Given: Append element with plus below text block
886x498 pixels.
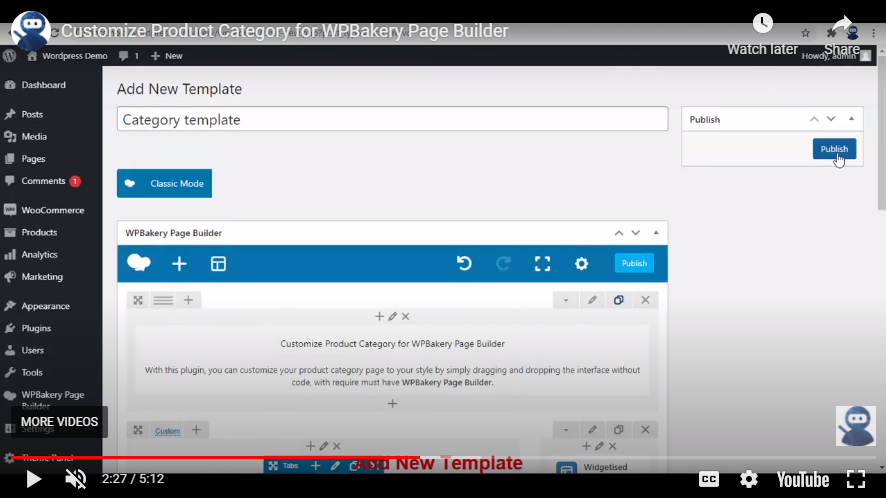Looking at the screenshot, I should tap(392, 404).
